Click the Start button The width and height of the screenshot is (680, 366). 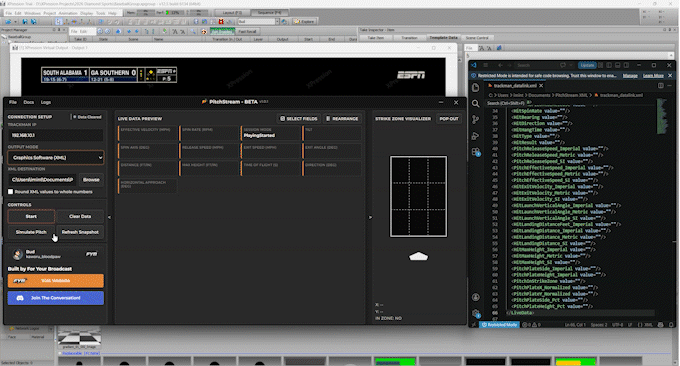tap(31, 216)
